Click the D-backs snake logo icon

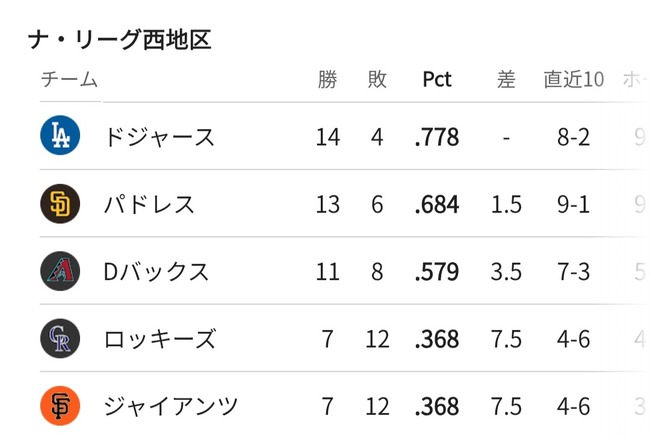click(60, 271)
